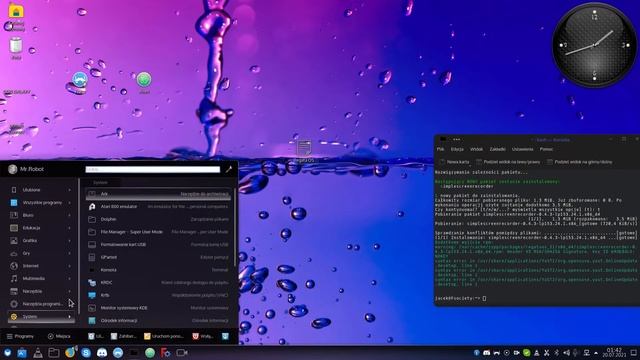Open Discord from the taskbar
Viewport: 640px width, 360px height.
pos(102,353)
